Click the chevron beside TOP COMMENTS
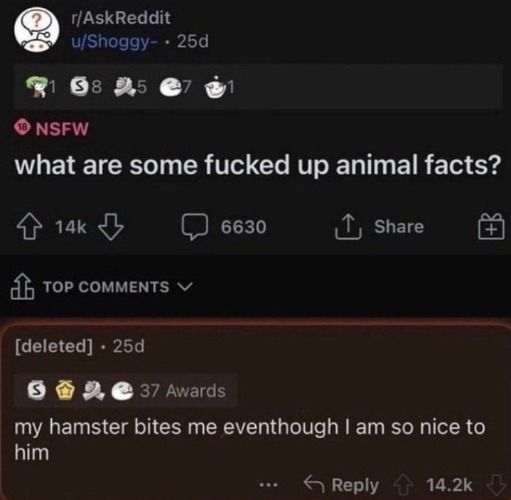Viewport: 511px width, 500px height. [x=185, y=287]
